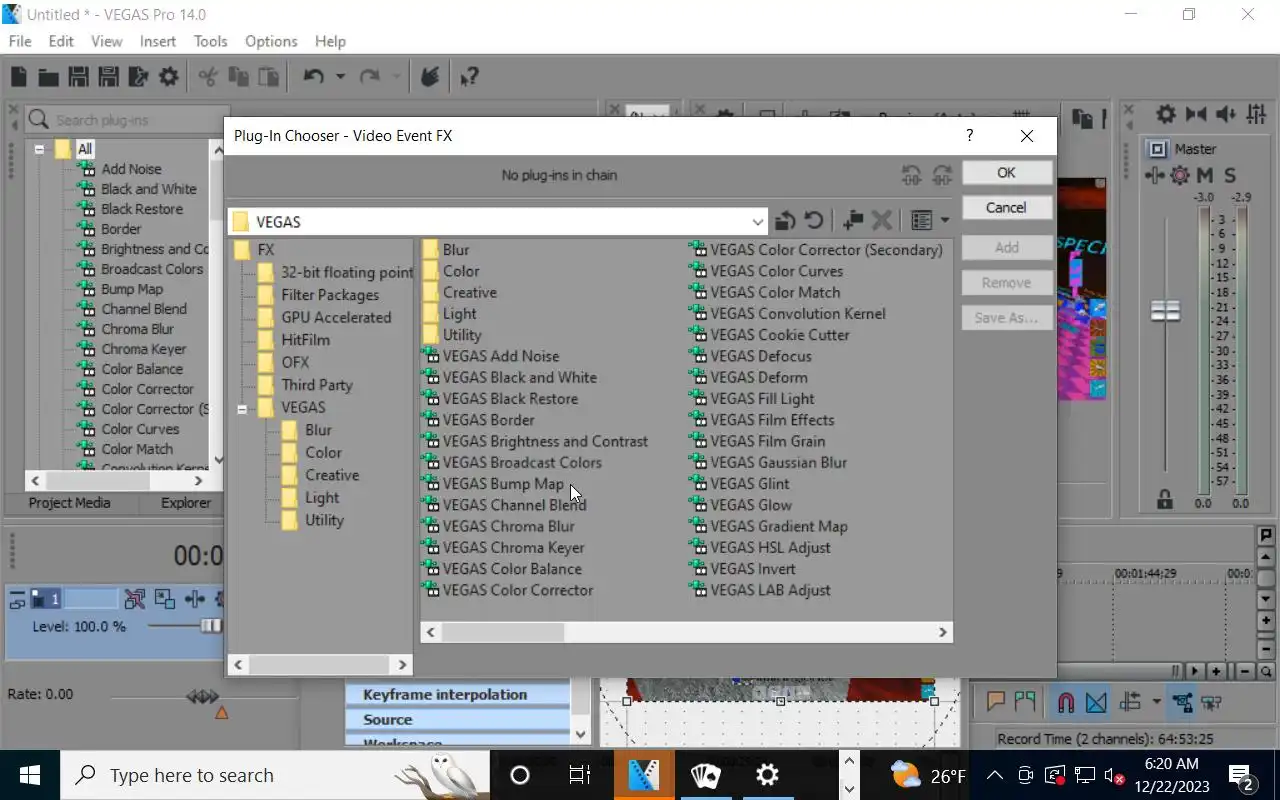Viewport: 1280px width, 800px height.
Task: Toggle the crossed-square icon beside magnet
Action: (x=1096, y=702)
